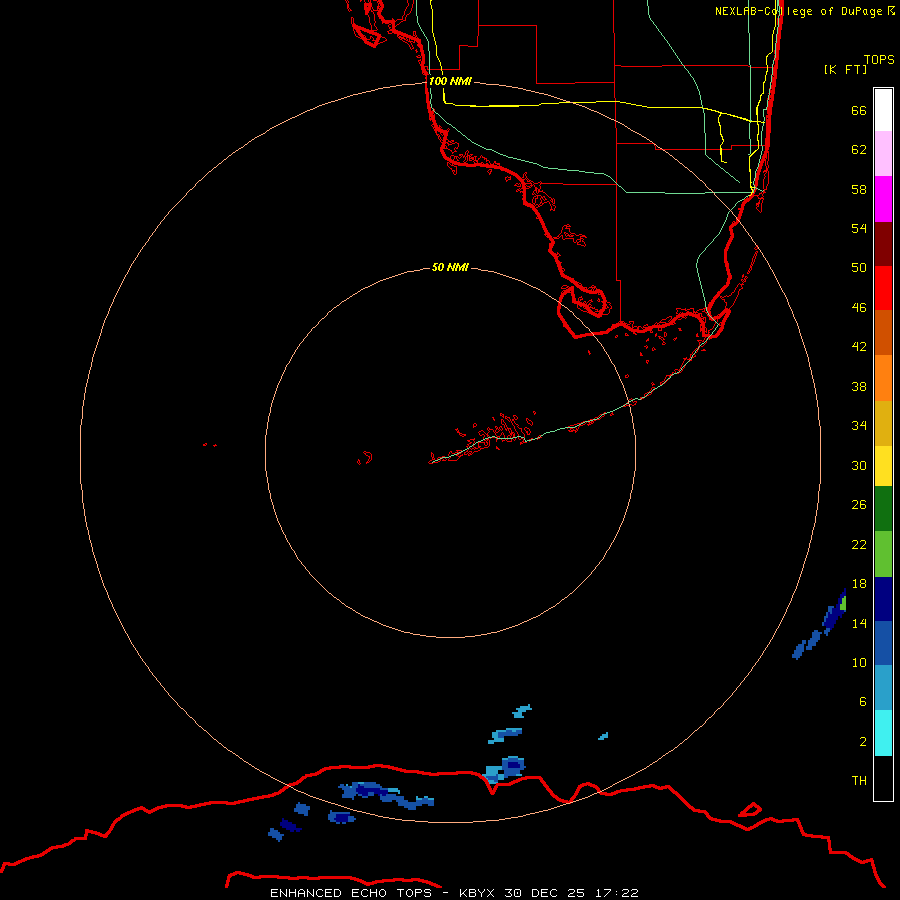The height and width of the screenshot is (900, 900).
Task: Click the '10' legend value
Action: (x=859, y=662)
